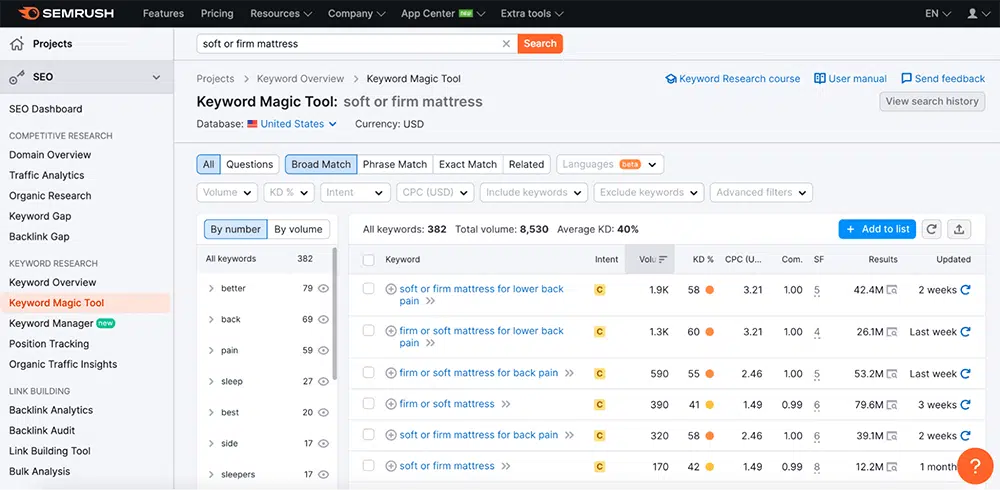View SERP icon next to 79.6M results
The height and width of the screenshot is (490, 1000).
click(892, 405)
